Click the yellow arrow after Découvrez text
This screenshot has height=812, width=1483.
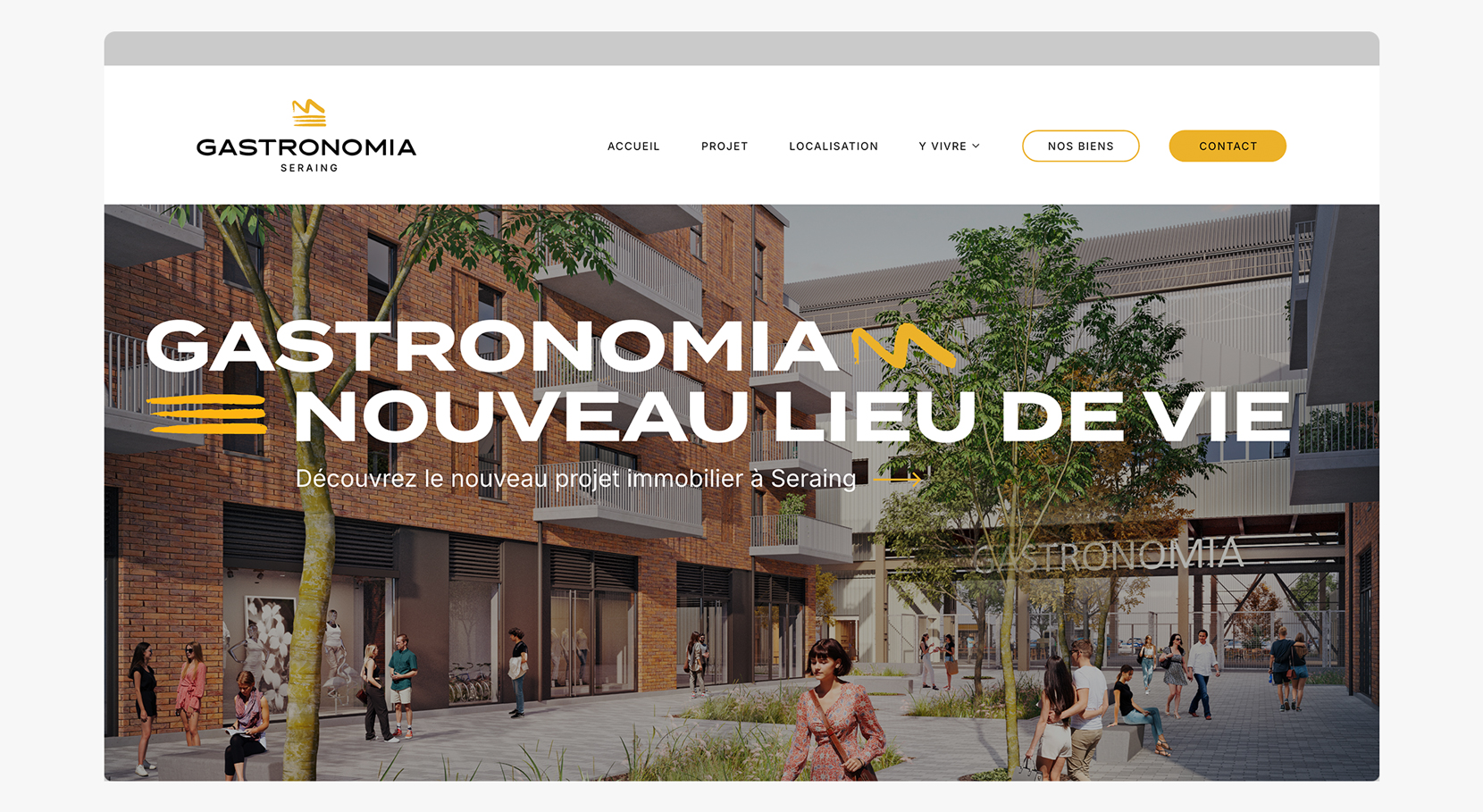tap(898, 480)
